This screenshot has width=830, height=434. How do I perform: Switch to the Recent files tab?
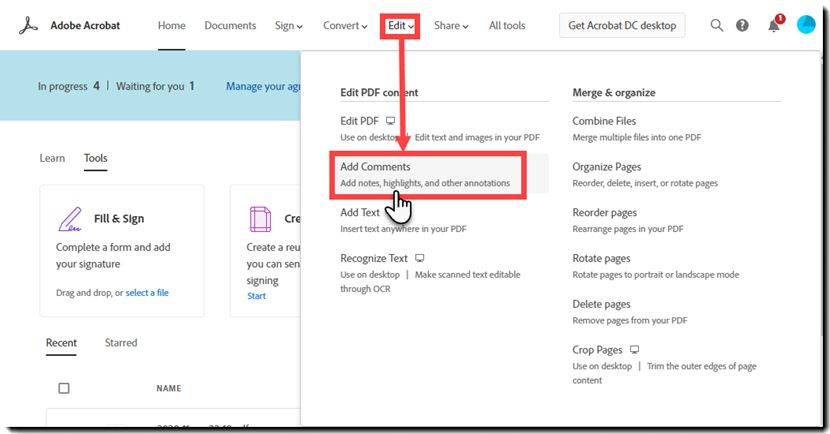pos(61,343)
